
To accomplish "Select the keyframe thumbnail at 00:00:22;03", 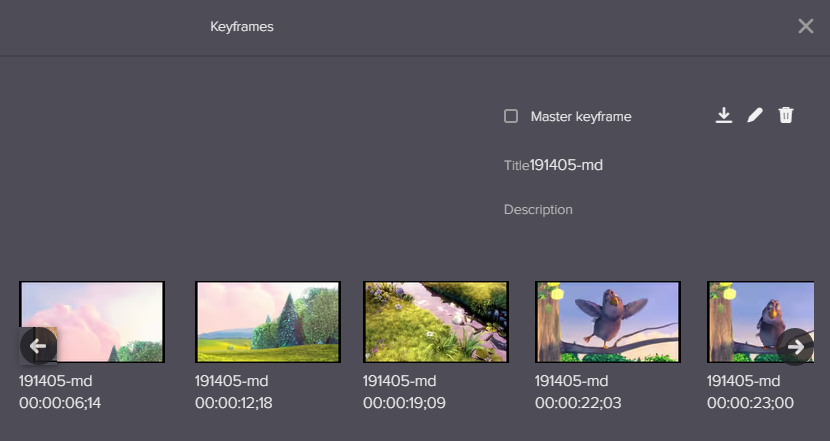I will (x=608, y=322).
